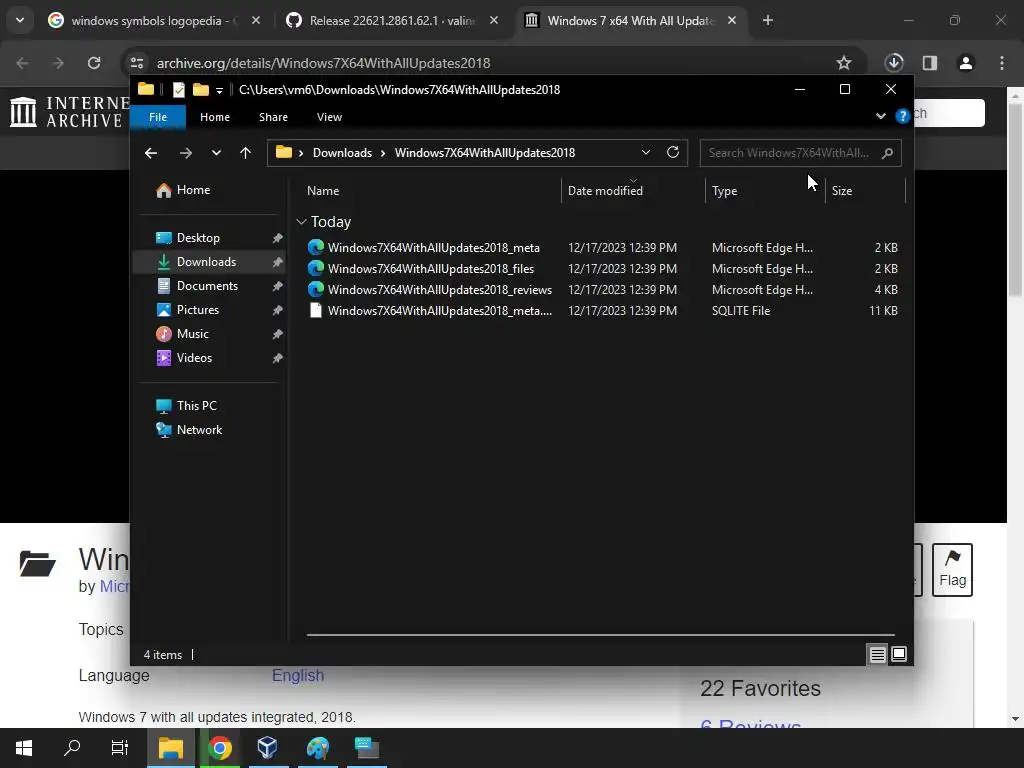Go up one folder level in File Explorer
Image resolution: width=1024 pixels, height=768 pixels.
[x=245, y=153]
